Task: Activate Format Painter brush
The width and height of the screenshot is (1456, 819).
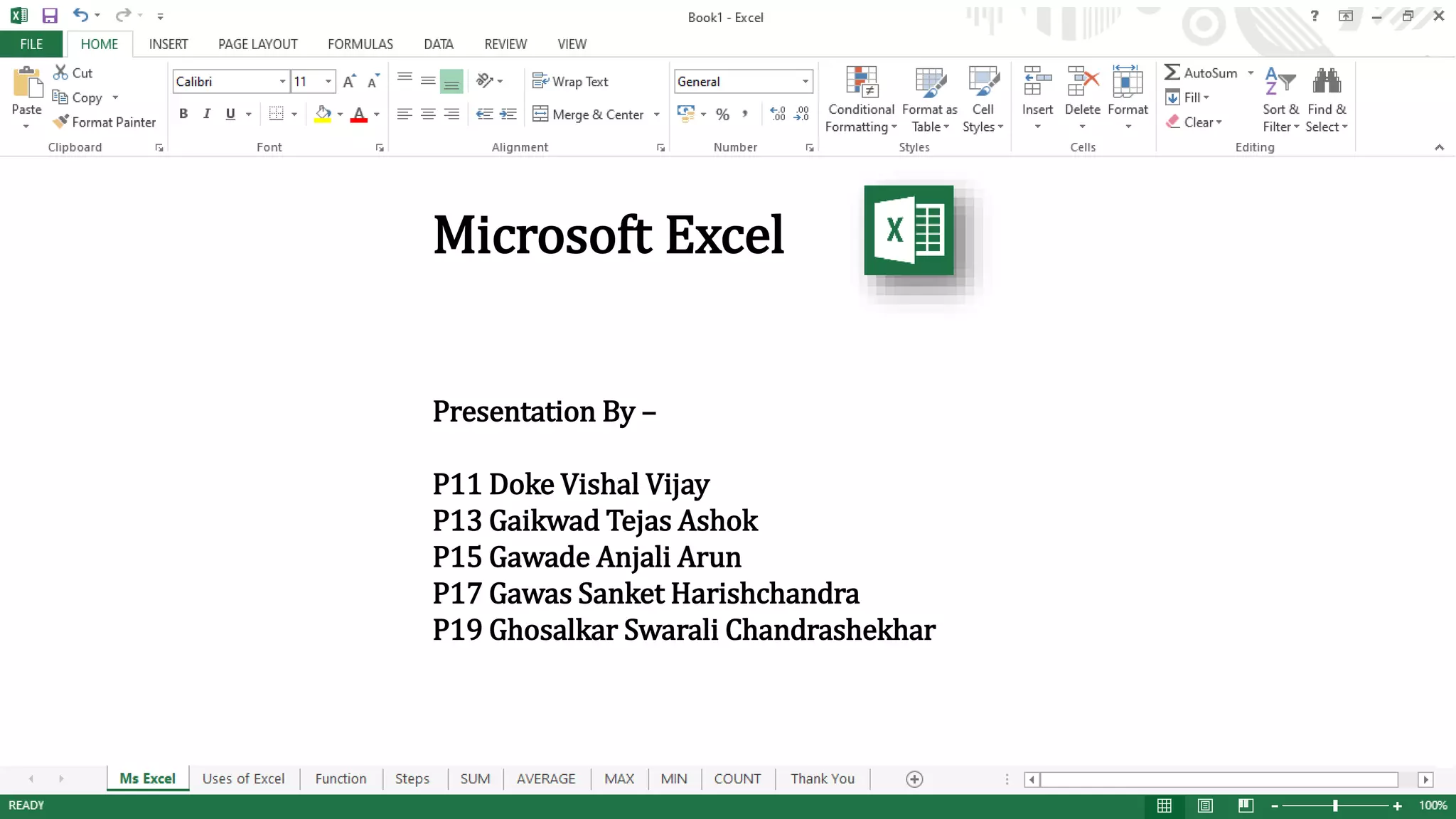Action: (105, 122)
